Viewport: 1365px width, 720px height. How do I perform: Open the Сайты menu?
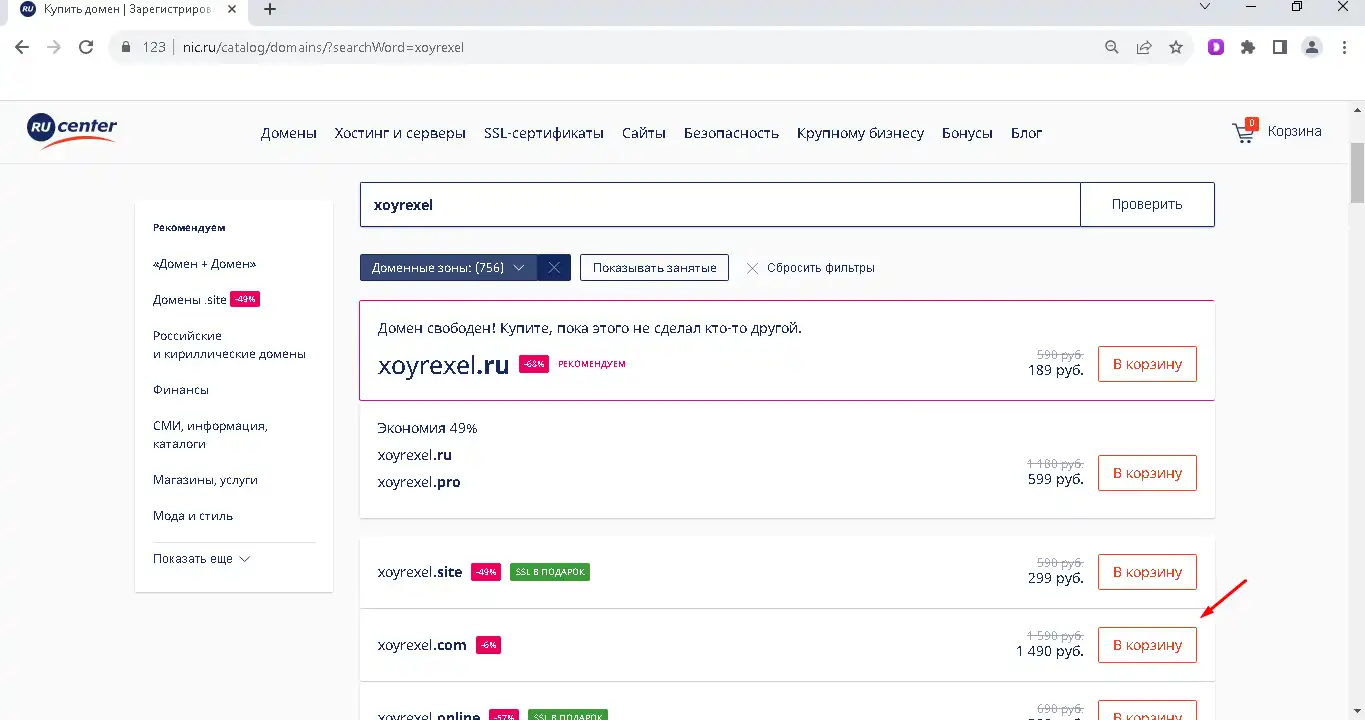[x=644, y=133]
